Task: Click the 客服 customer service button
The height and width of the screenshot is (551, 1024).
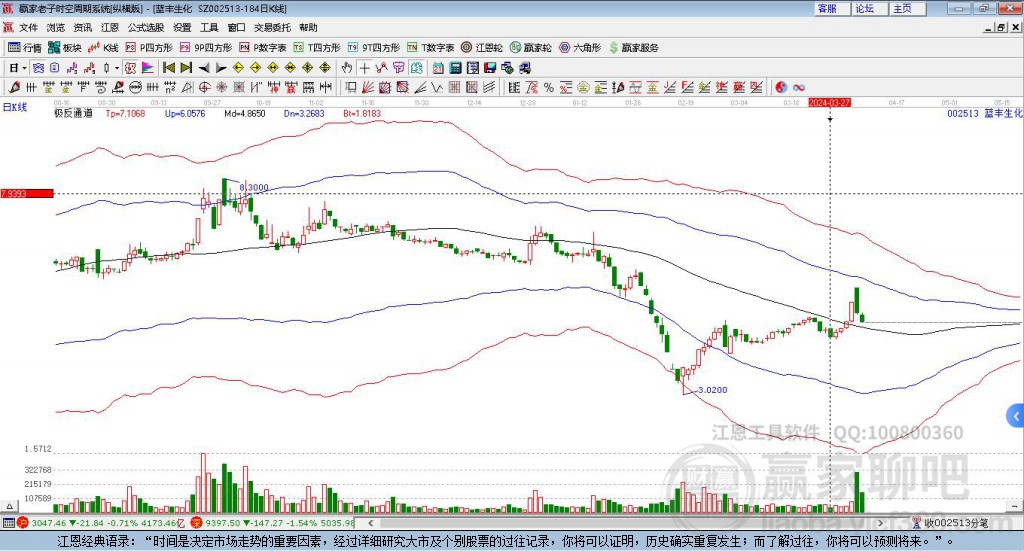Action: 831,8
